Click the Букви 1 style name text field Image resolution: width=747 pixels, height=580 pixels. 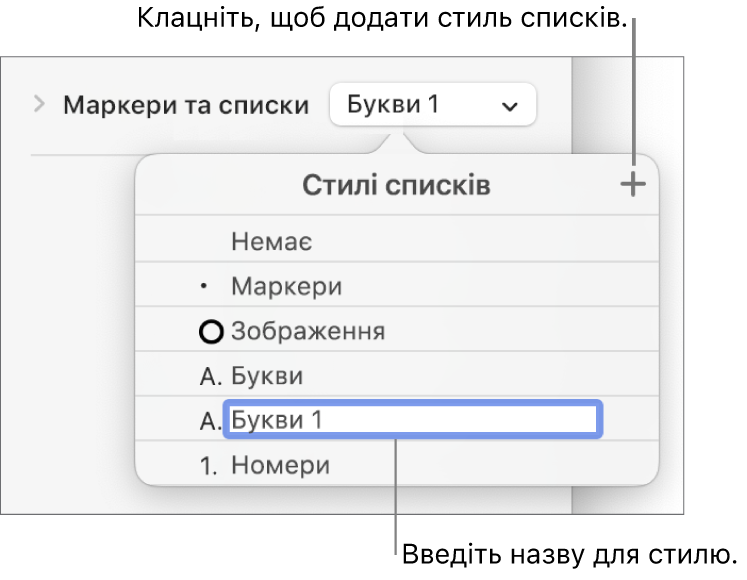(413, 419)
